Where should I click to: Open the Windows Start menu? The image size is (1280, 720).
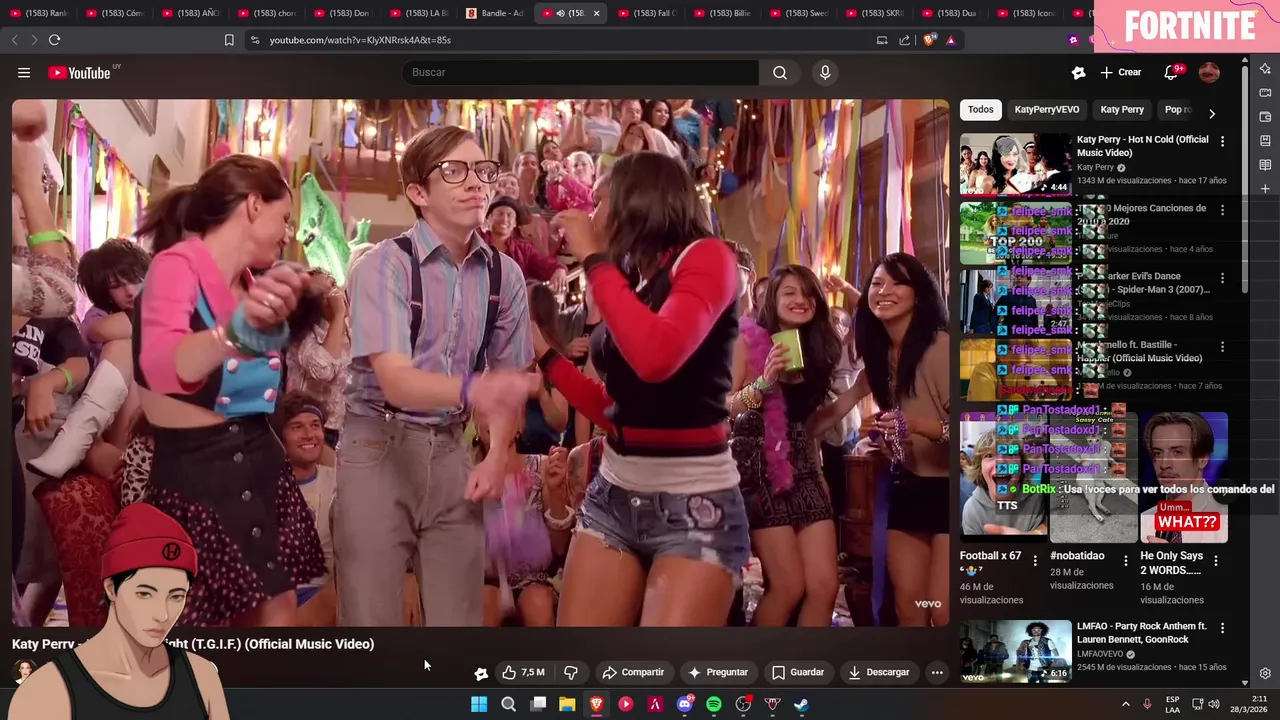(x=479, y=704)
